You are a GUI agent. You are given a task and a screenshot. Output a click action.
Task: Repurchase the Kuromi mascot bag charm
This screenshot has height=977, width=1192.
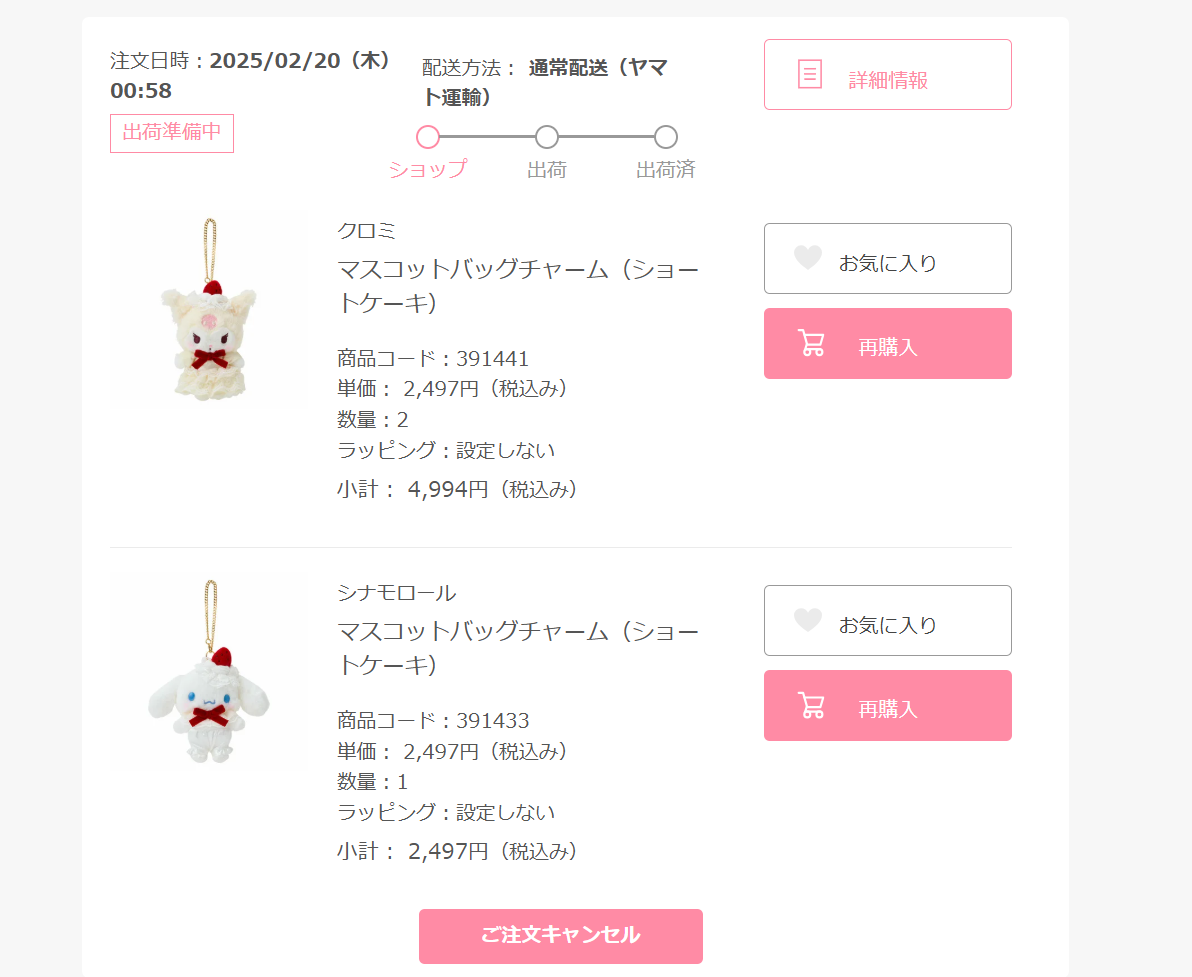tap(888, 344)
